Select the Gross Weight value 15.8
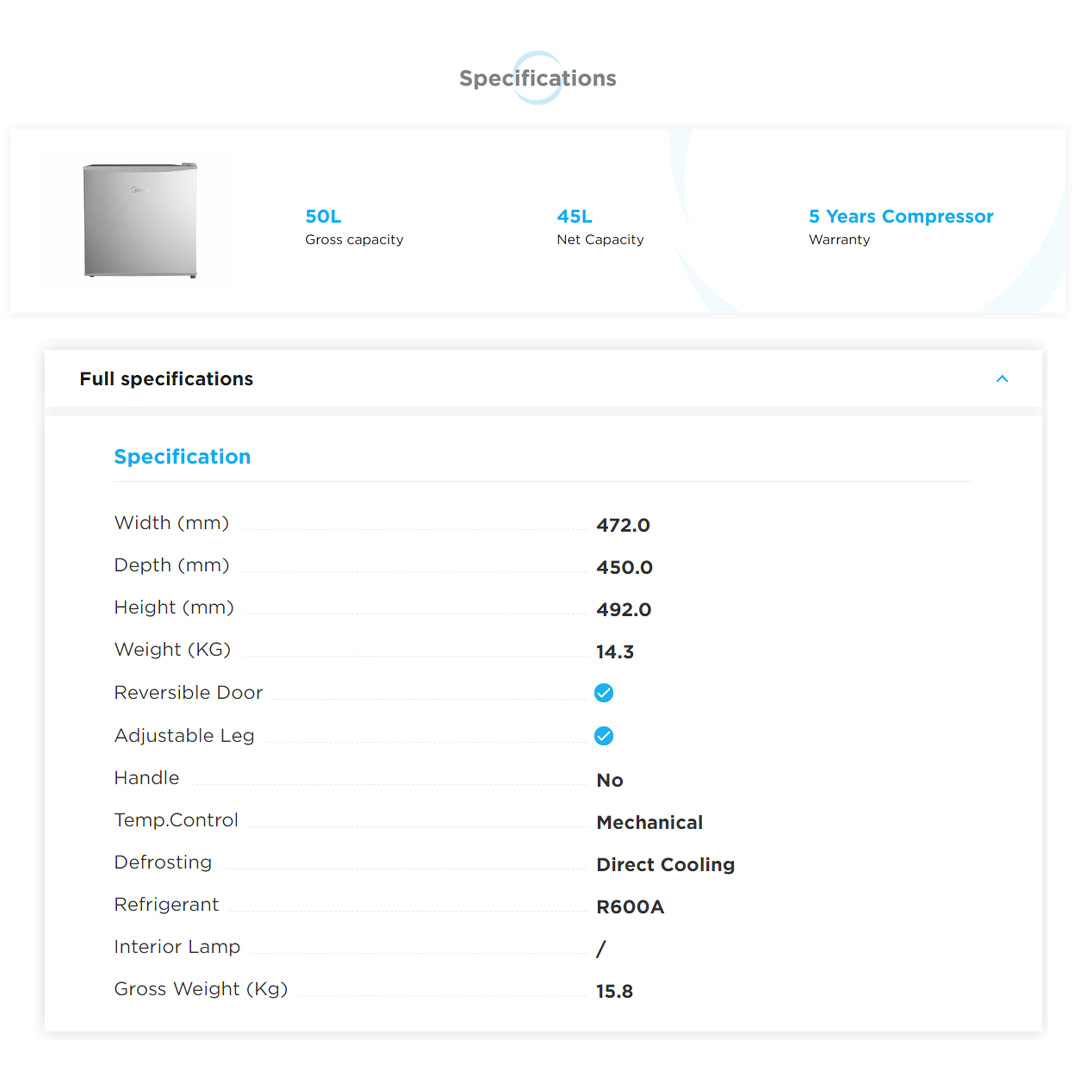 [x=614, y=992]
